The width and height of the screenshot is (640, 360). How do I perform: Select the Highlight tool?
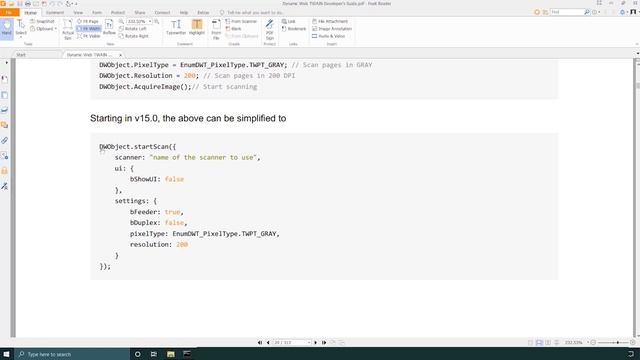(197, 27)
